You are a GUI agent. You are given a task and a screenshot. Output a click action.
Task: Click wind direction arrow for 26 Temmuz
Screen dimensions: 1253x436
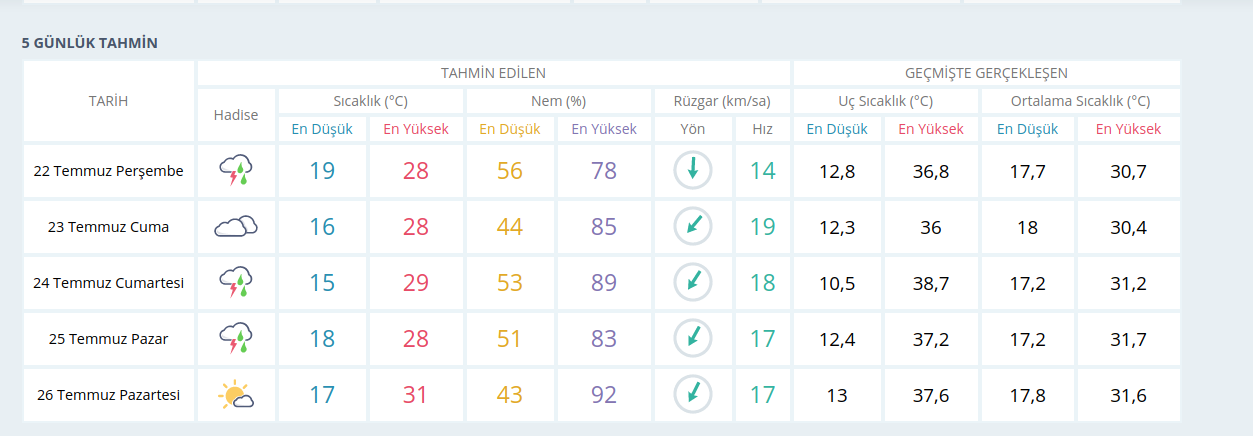coord(692,395)
